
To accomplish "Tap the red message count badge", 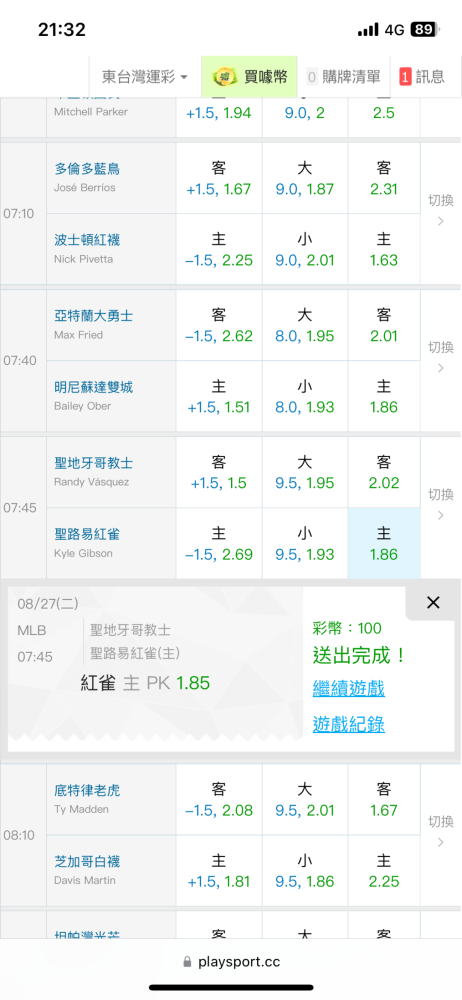I will coord(405,77).
